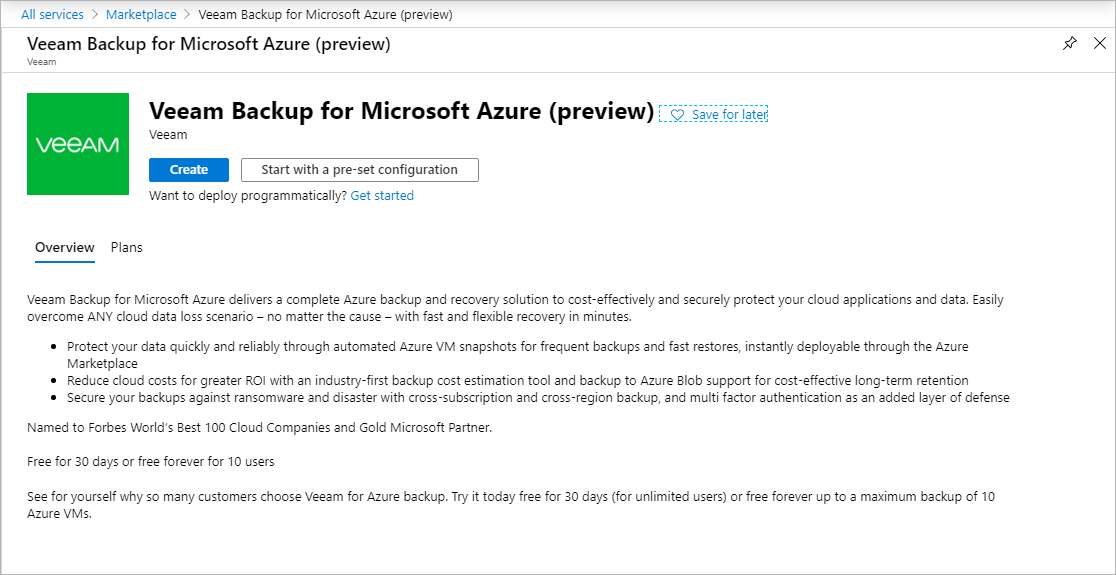Viewport: 1116px width, 575px height.
Task: Click the Free for 30 days text line
Action: 151,461
